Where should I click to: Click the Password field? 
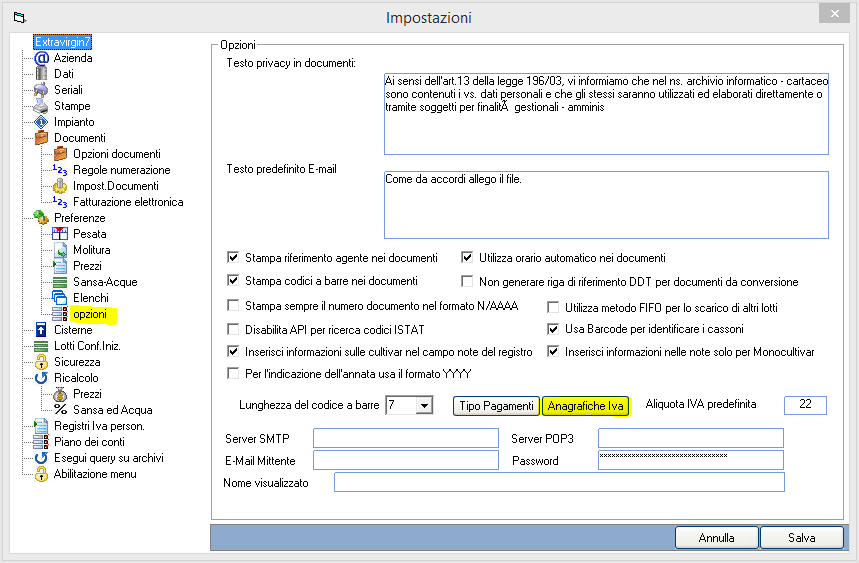pyautogui.click(x=691, y=460)
